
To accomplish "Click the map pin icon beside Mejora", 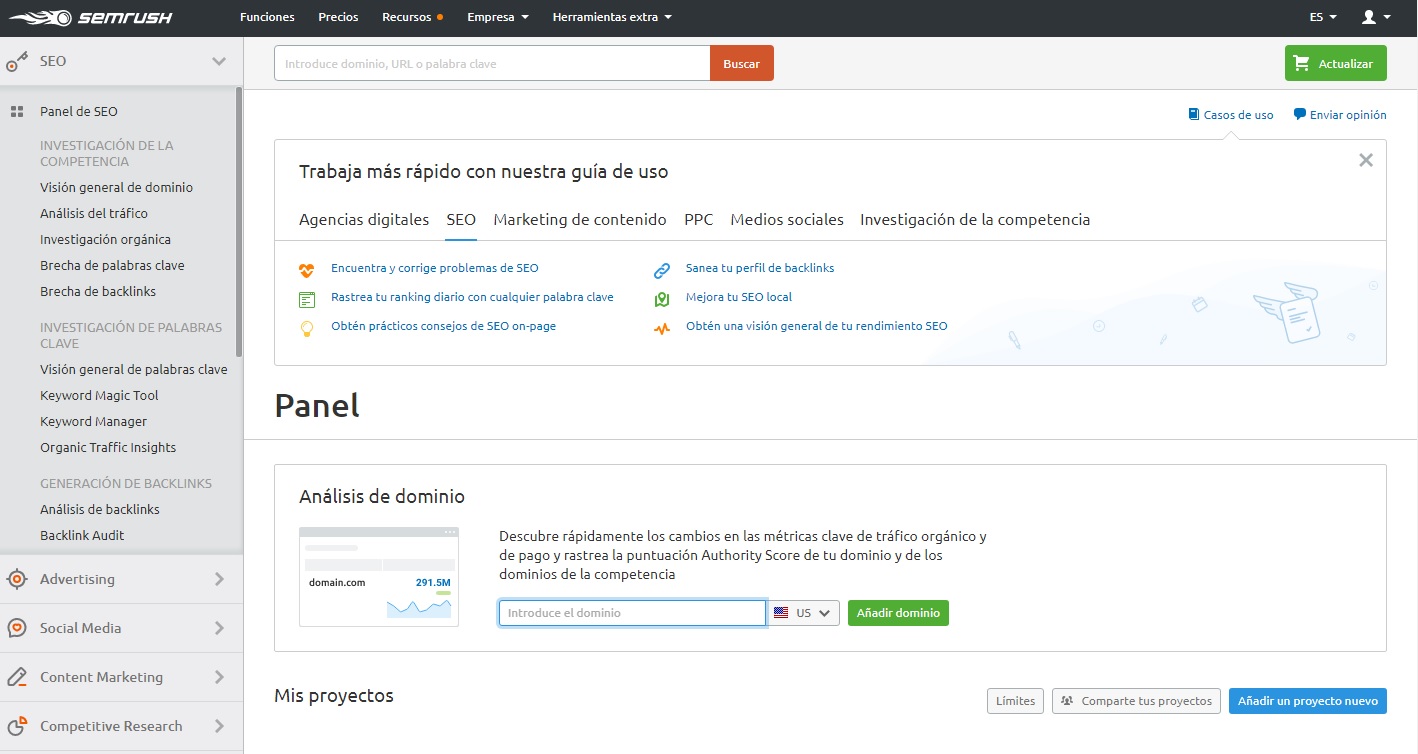I will point(662,298).
